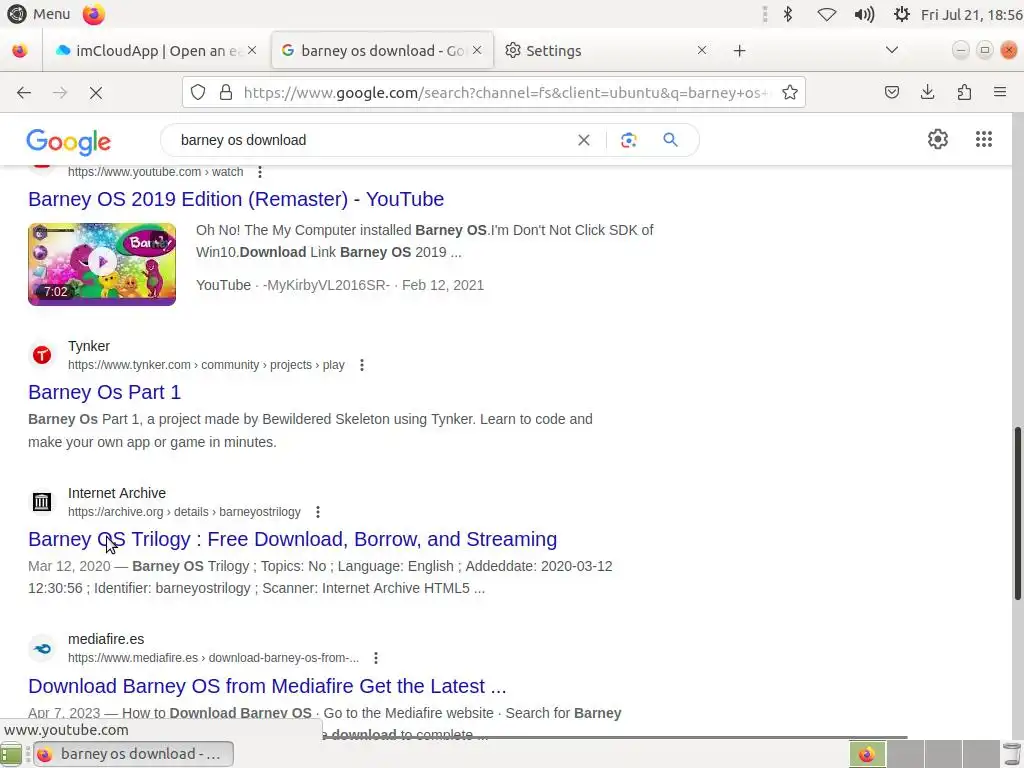
Task: Click the Tynker site name text
Action: [89, 346]
